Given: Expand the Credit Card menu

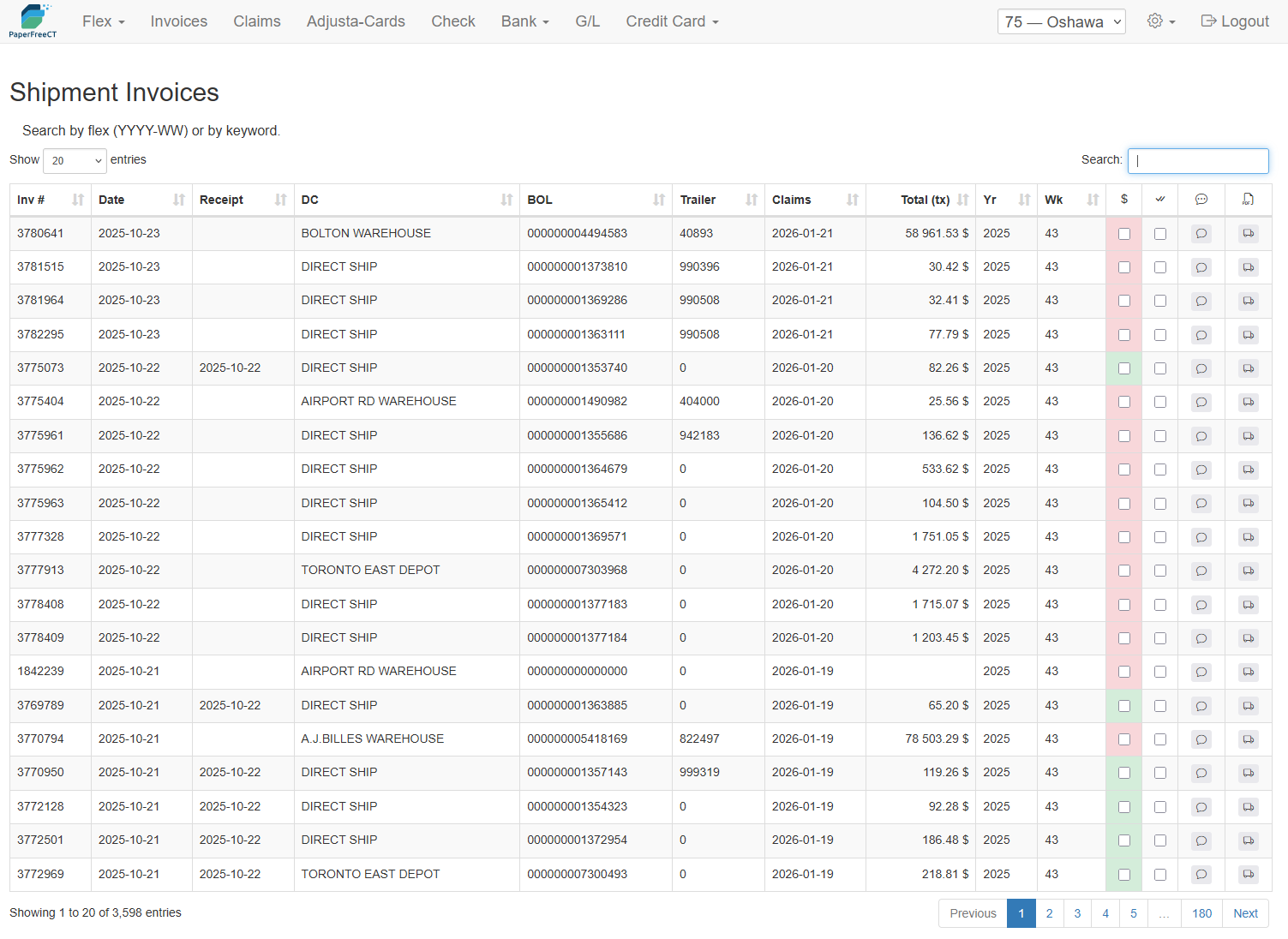Looking at the screenshot, I should coord(672,21).
